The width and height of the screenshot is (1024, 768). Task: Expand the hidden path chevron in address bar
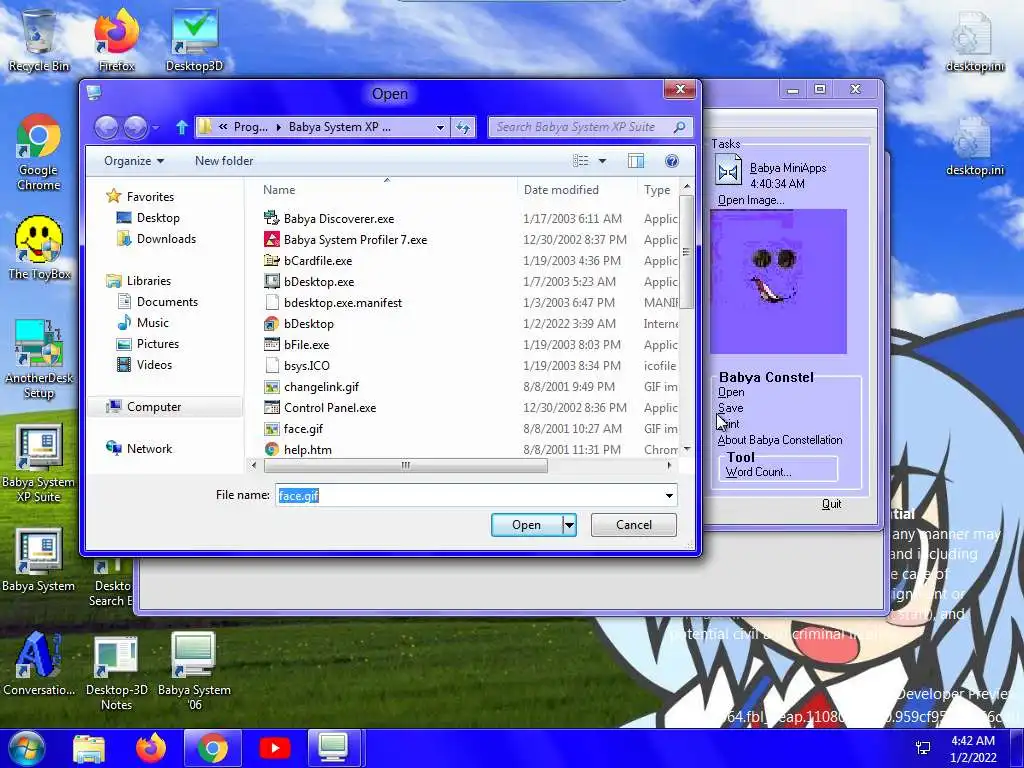[x=223, y=127]
